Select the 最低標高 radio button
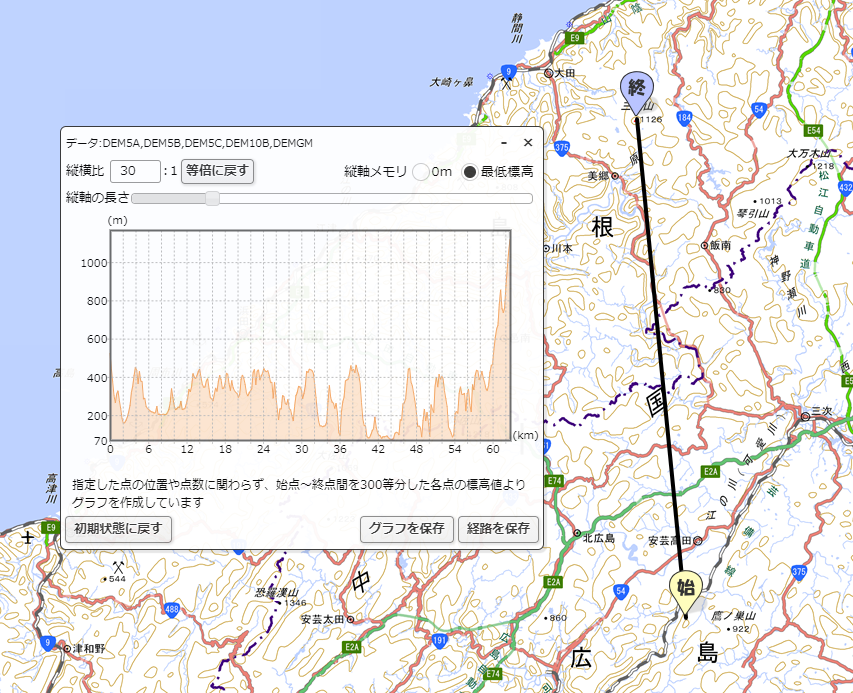Viewport: 853px width, 693px height. (x=469, y=171)
